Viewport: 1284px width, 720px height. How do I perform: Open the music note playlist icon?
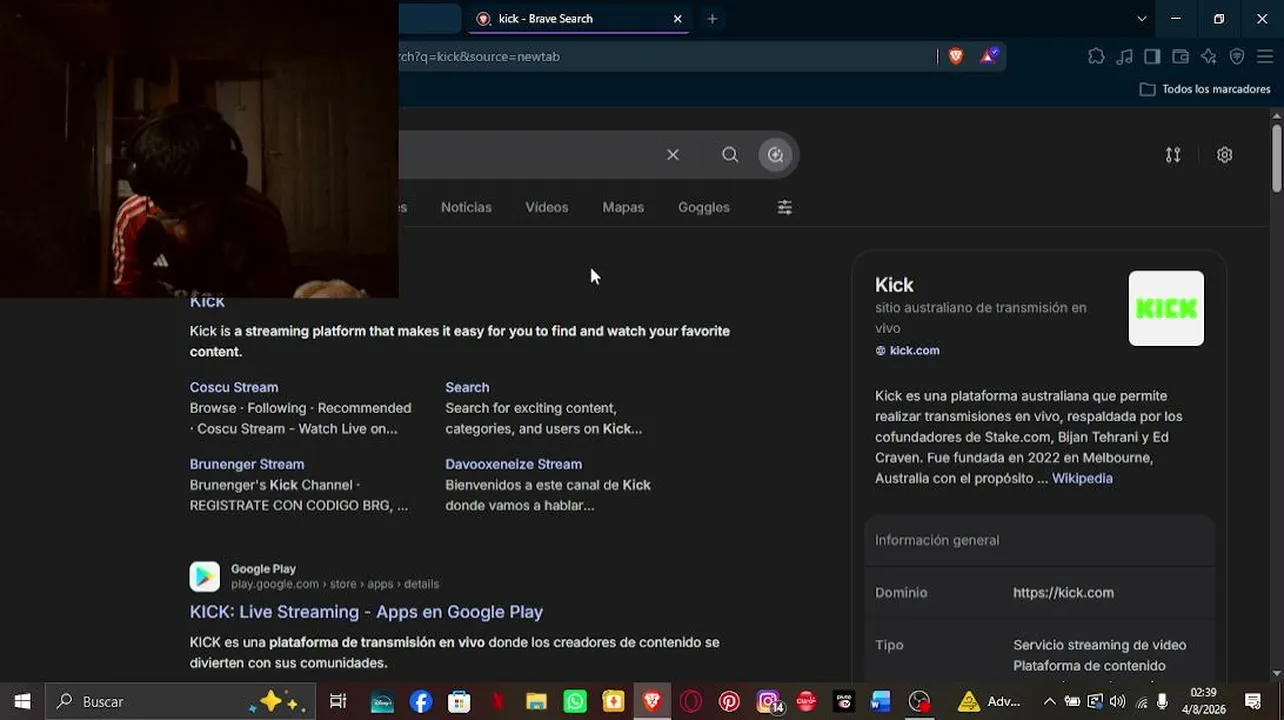click(1125, 57)
